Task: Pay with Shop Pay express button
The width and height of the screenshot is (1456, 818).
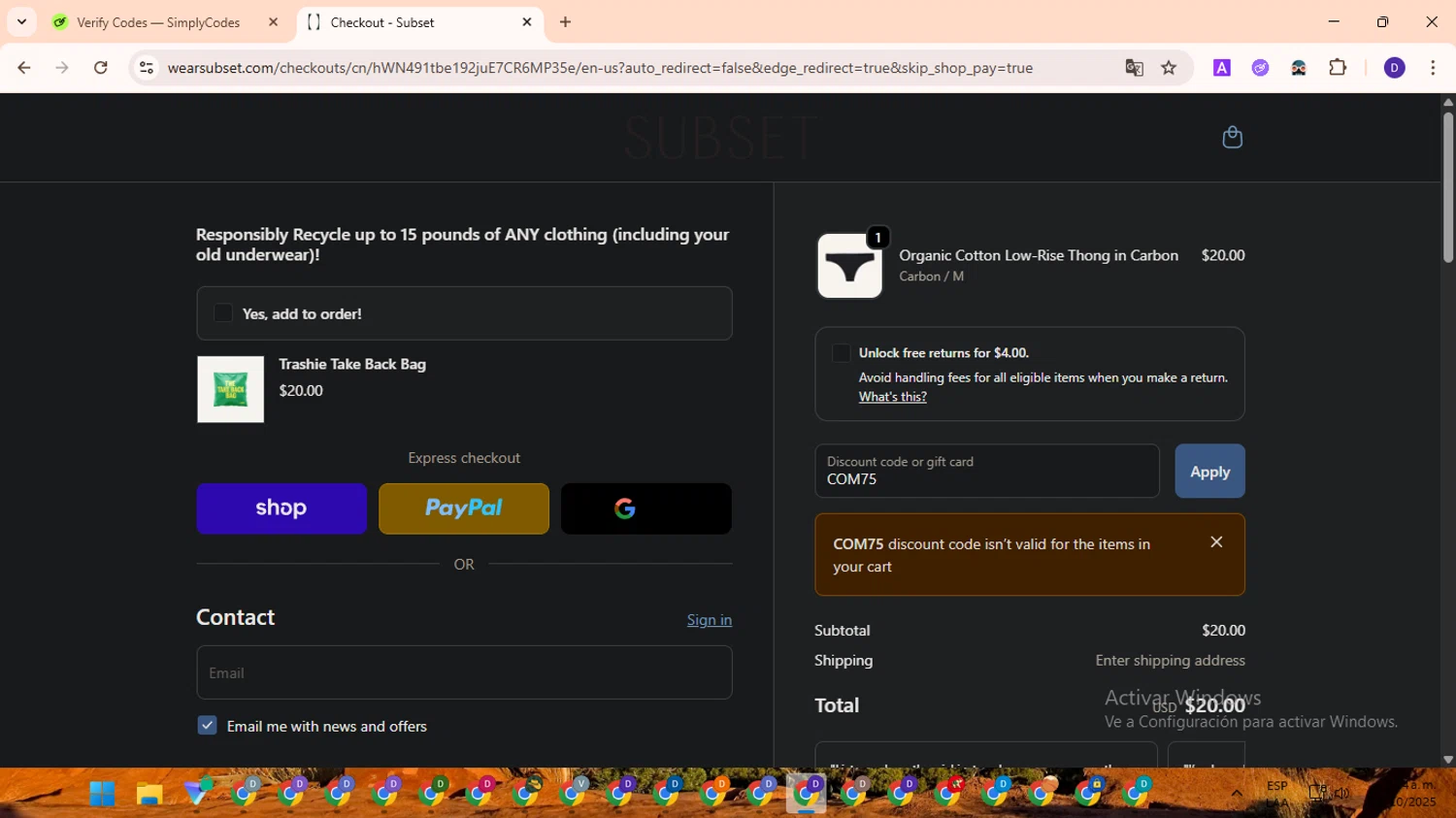Action: [281, 508]
